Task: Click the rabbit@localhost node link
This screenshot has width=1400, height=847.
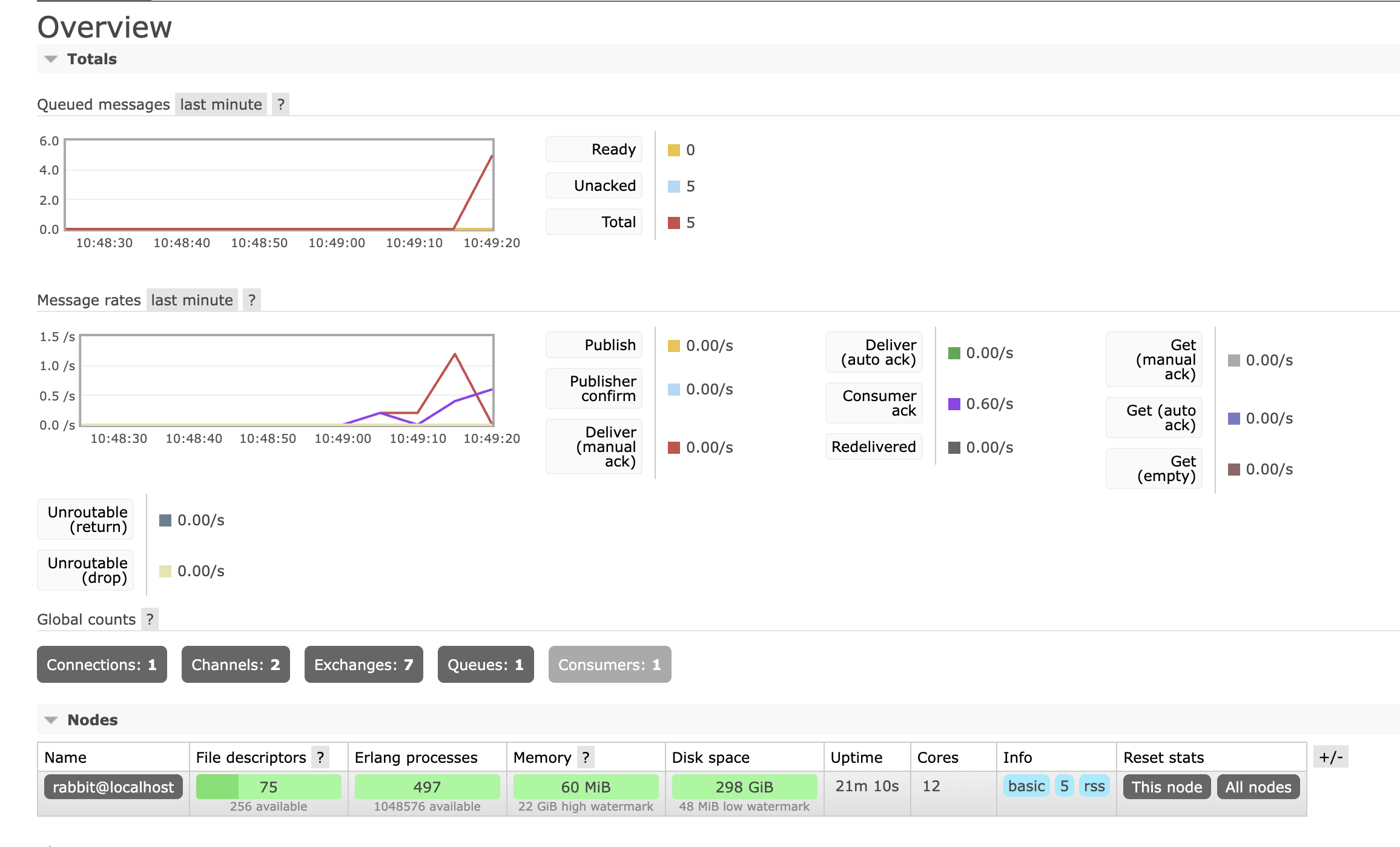Action: [113, 787]
